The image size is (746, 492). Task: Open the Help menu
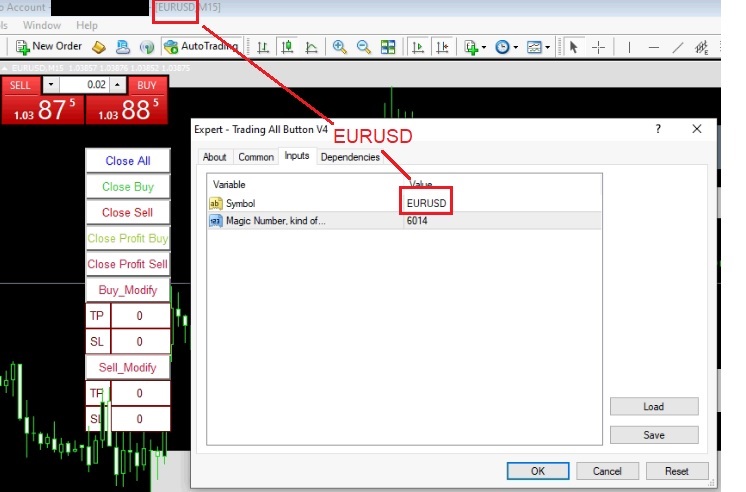point(87,25)
